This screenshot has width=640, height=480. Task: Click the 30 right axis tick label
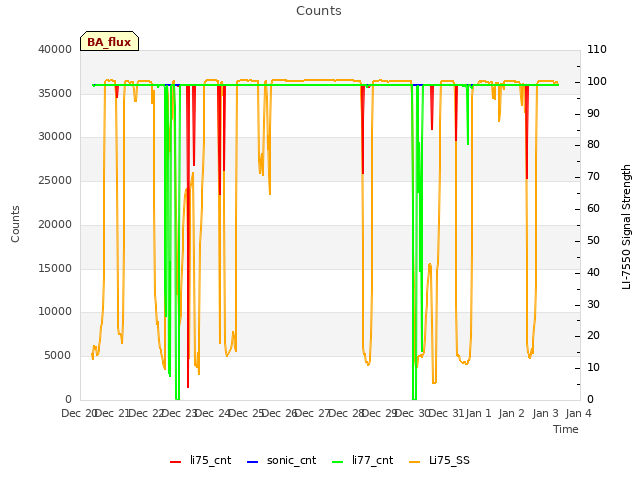[x=593, y=304]
